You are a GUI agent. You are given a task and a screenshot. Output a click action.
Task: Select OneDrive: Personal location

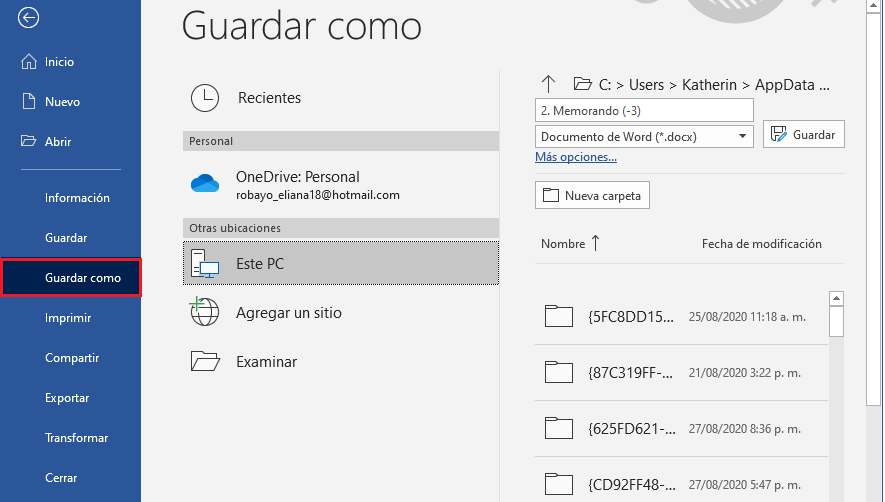[341, 185]
